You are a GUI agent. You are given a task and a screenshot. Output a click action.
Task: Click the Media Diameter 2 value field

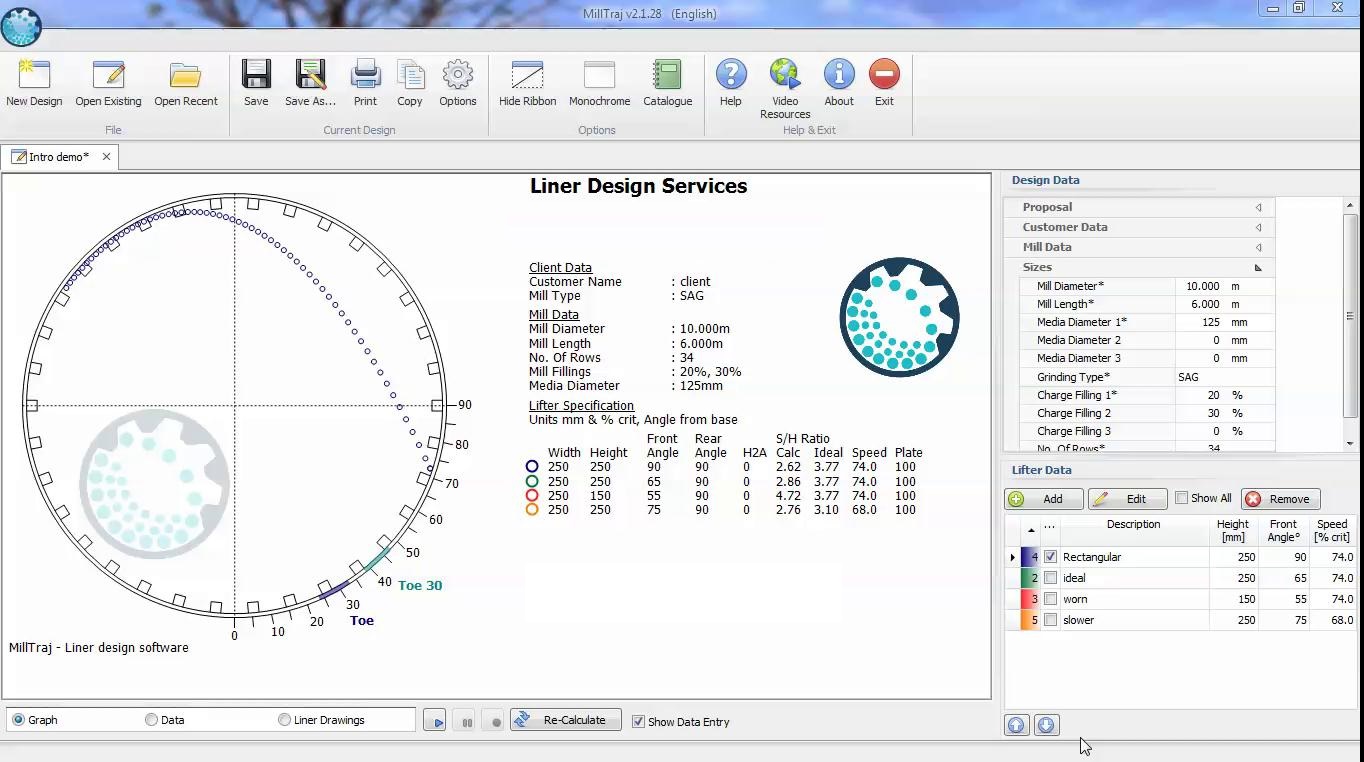click(x=1224, y=340)
